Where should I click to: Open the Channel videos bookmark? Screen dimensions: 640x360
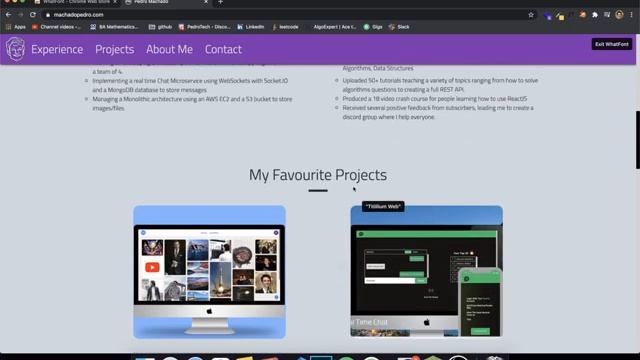point(56,27)
